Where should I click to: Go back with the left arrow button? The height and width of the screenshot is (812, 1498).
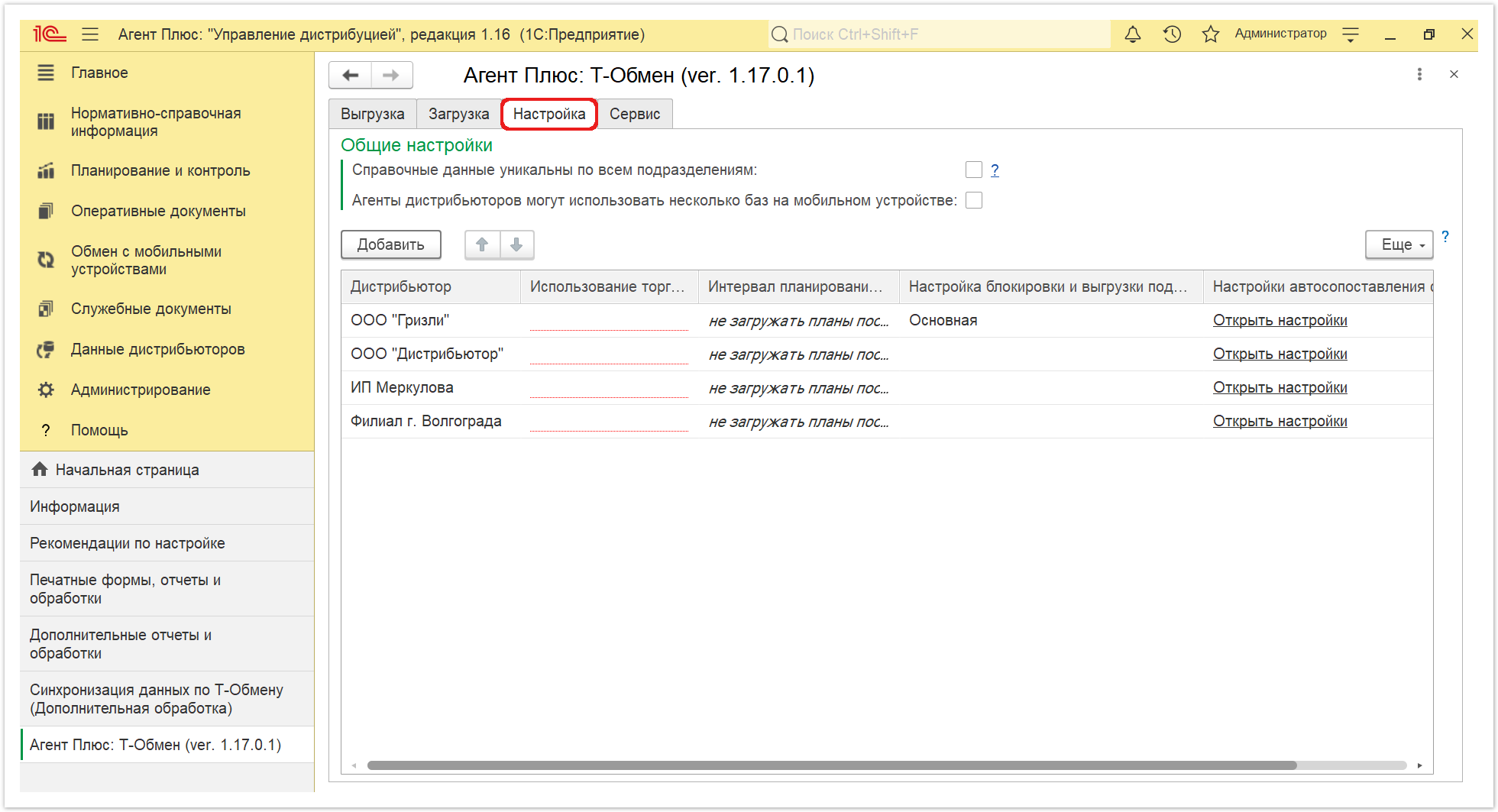(351, 75)
